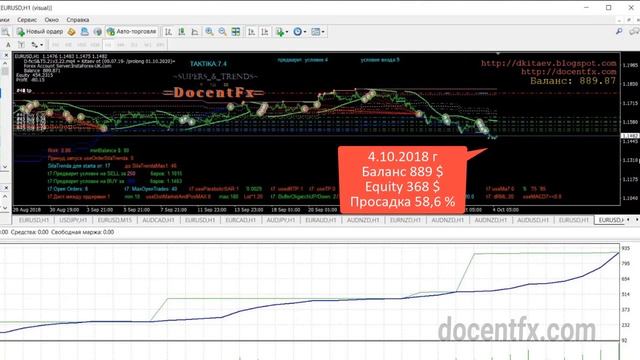
Task: Open the arrows objects icon
Action: pyautogui.click(x=35, y=44)
